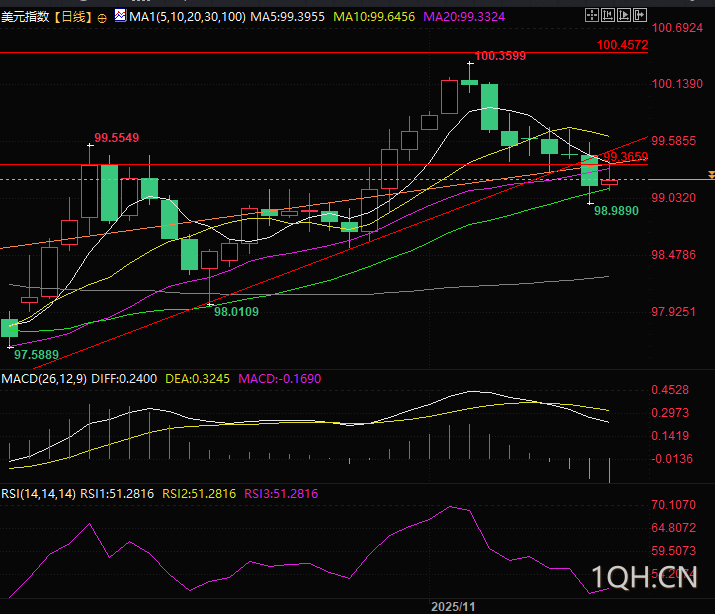Open MACD(26,12,9) indicator label
Screen dimensions: 715x614
[44, 379]
